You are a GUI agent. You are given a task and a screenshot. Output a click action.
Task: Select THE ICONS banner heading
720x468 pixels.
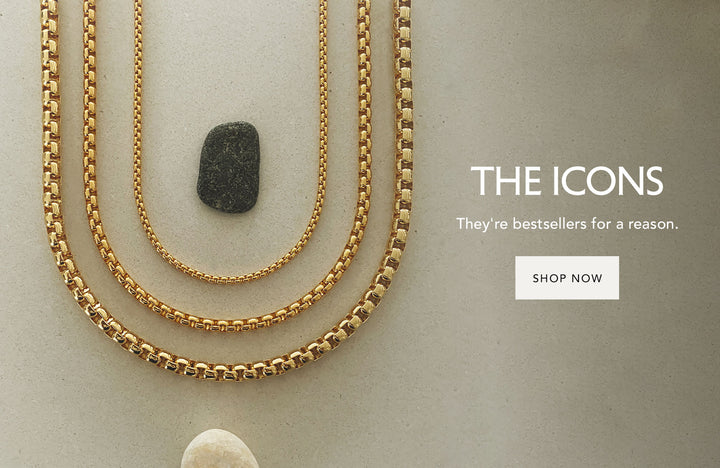click(567, 181)
